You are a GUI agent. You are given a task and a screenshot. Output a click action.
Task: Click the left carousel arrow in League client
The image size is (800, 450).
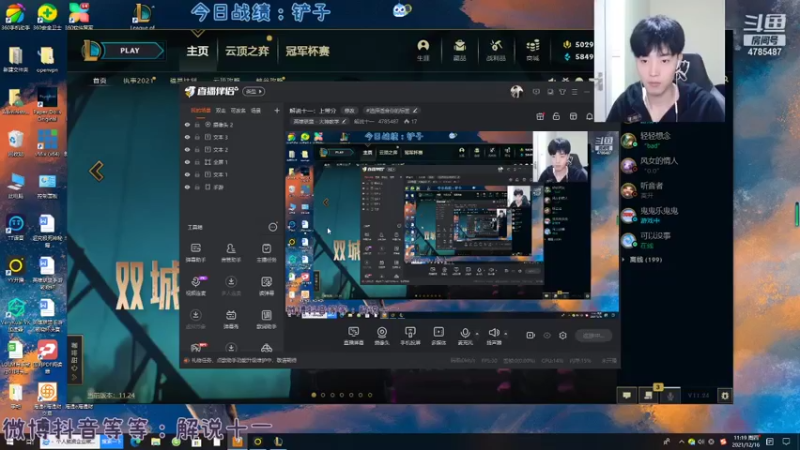[96, 171]
